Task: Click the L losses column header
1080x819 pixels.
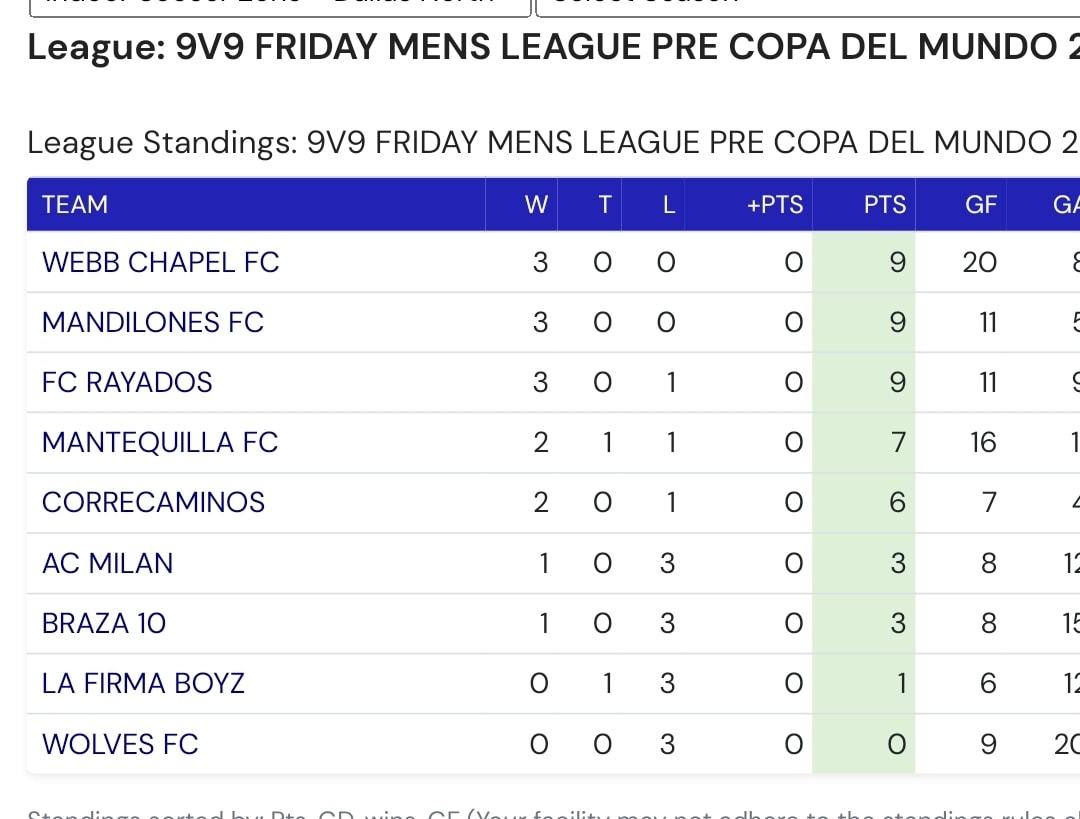Action: 653,205
